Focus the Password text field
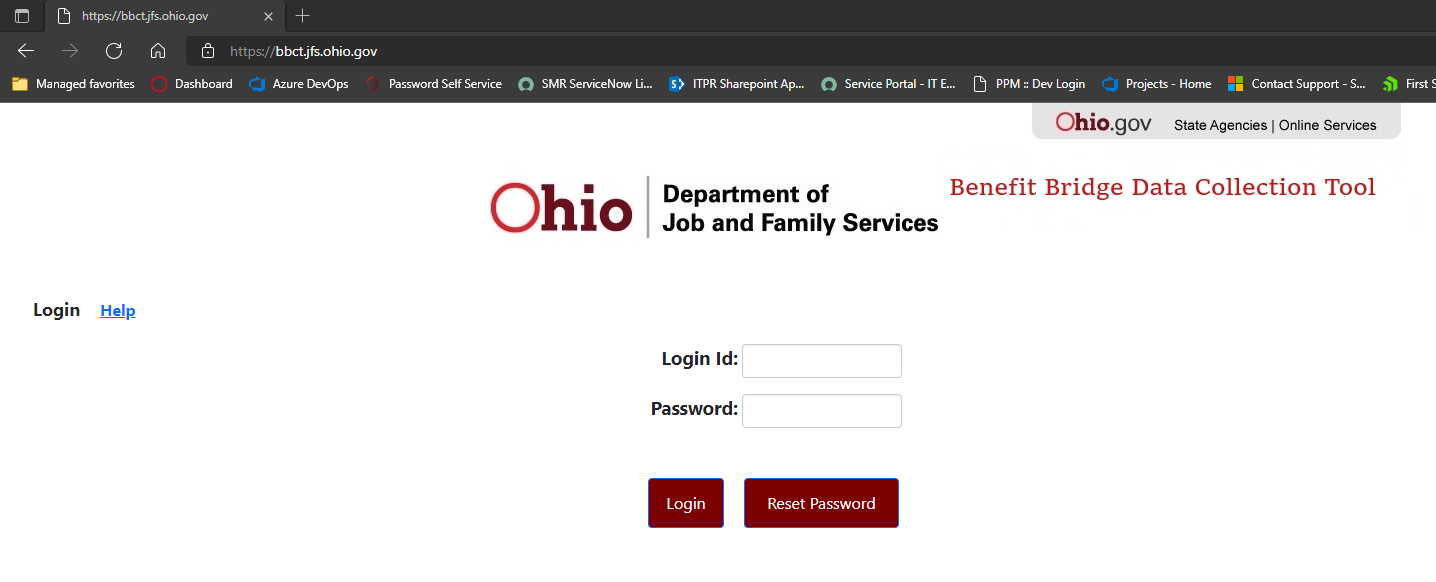The height and width of the screenshot is (582, 1436). 821,411
